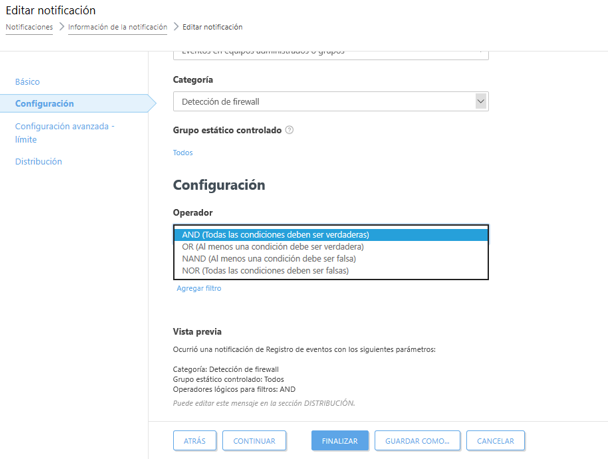This screenshot has width=608, height=469.
Task: Click the Agregar filtro link
Action: coord(199,288)
